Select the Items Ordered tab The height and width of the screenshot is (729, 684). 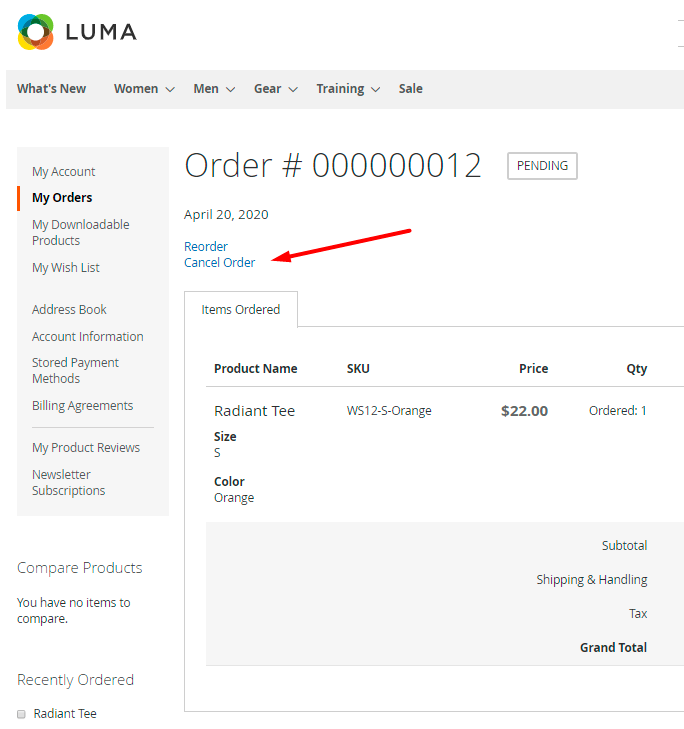click(x=241, y=310)
